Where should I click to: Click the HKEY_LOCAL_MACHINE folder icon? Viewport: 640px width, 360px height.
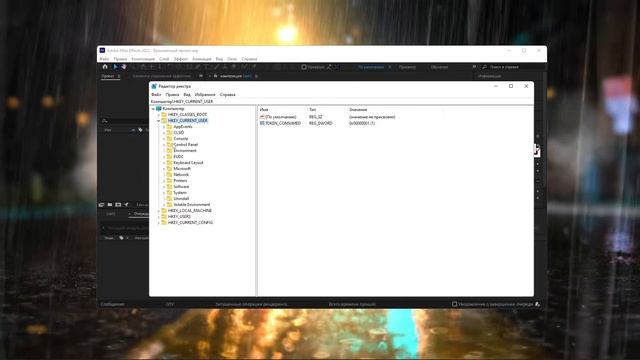click(164, 211)
